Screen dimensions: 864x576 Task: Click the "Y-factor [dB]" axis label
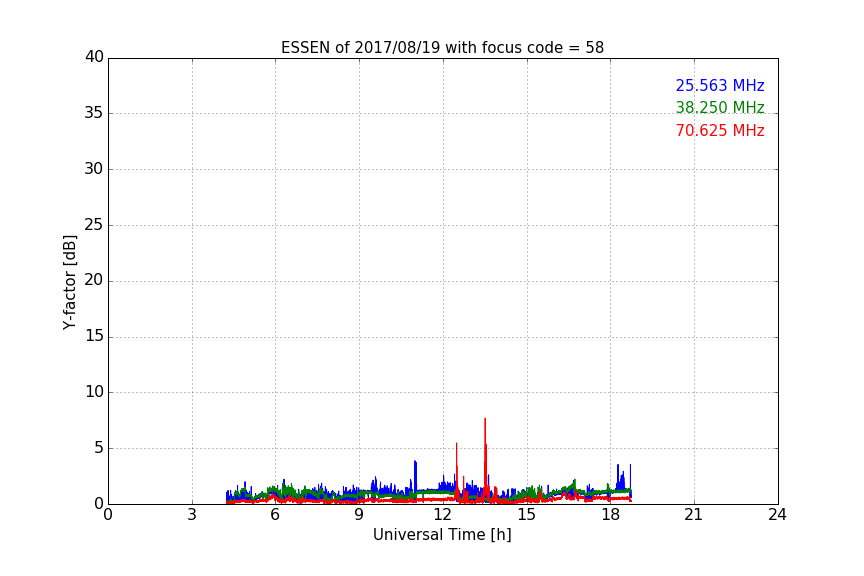[69, 282]
